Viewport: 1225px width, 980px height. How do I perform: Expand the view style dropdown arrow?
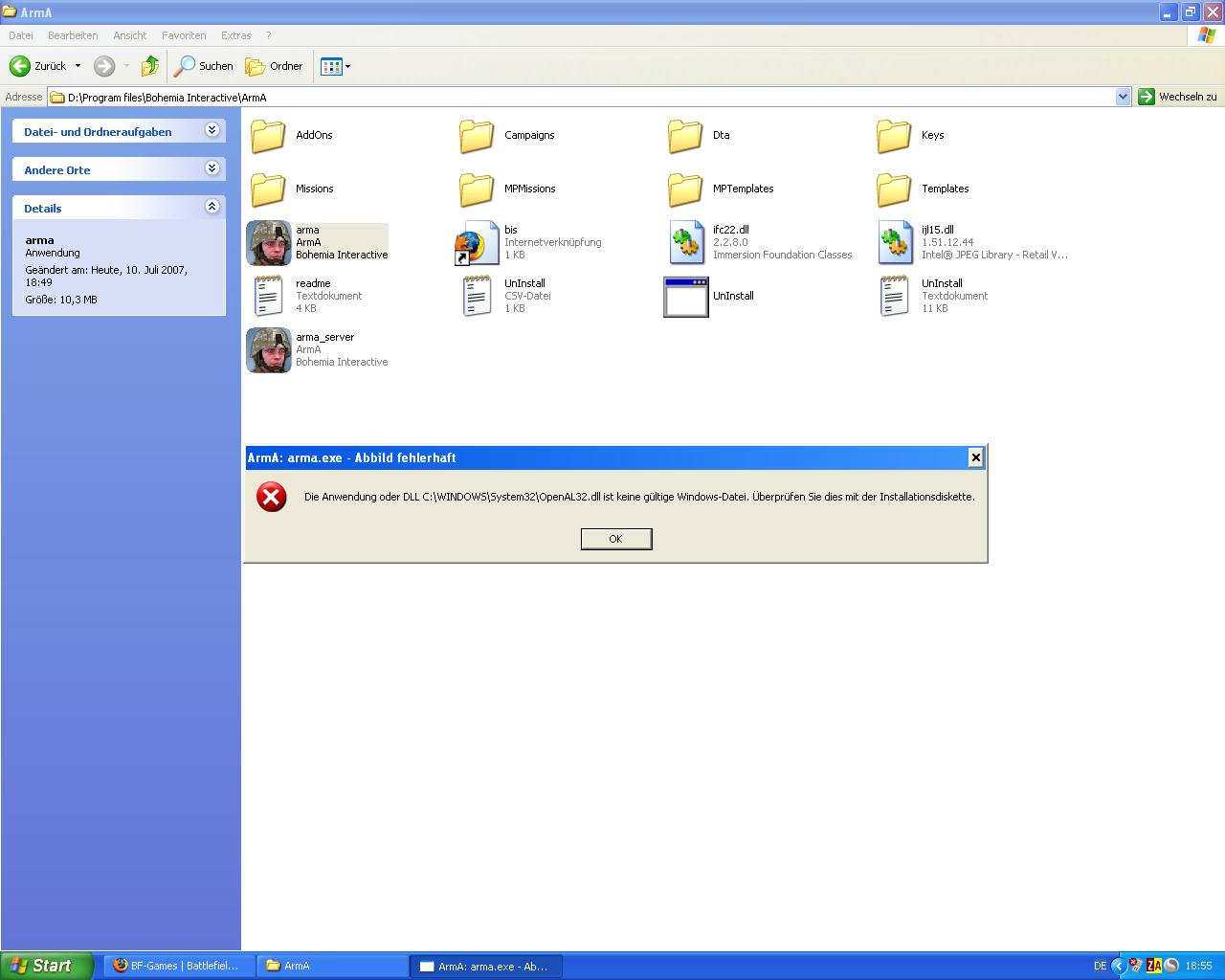[347, 66]
